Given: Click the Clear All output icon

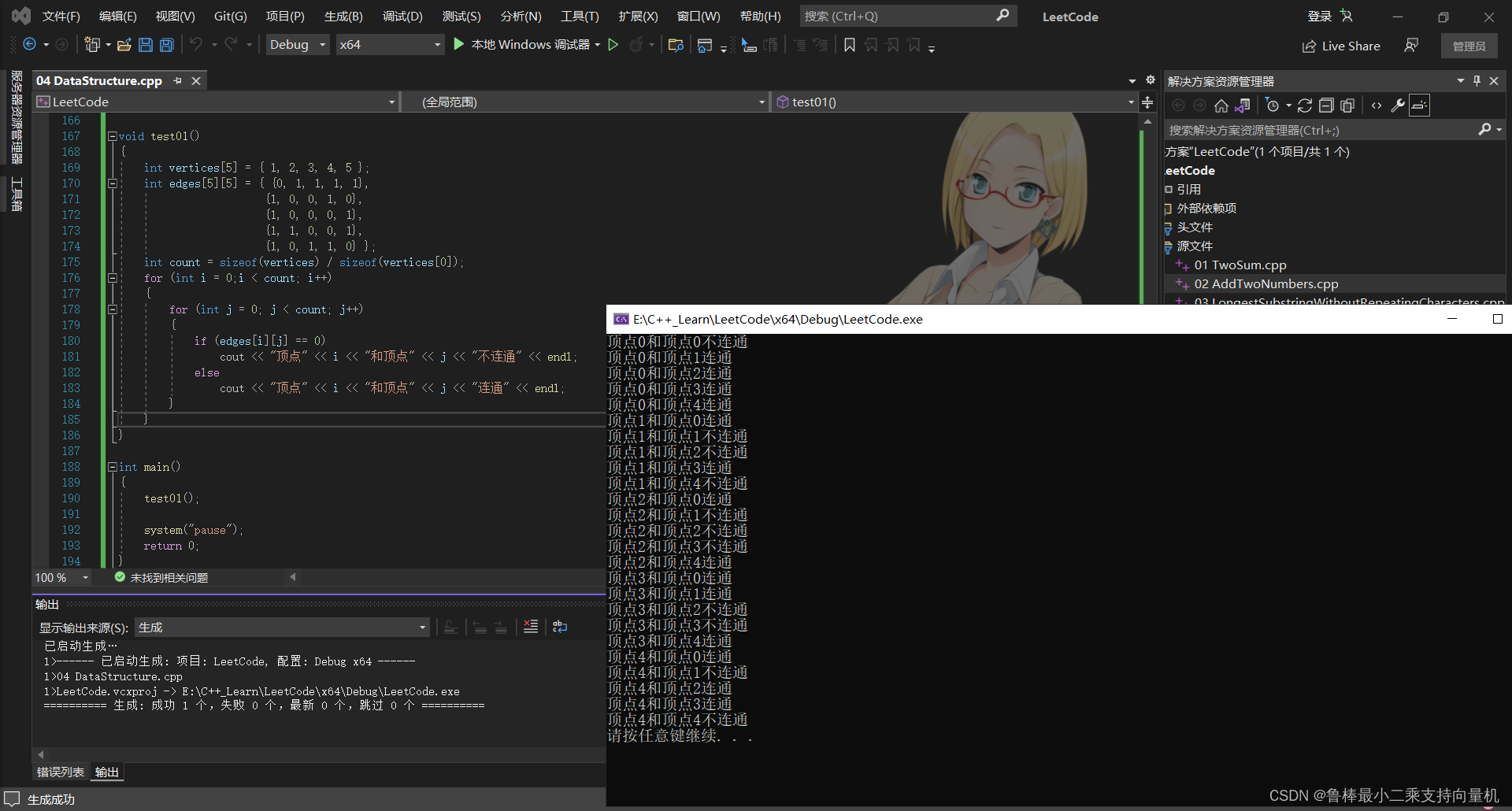Looking at the screenshot, I should 531,627.
